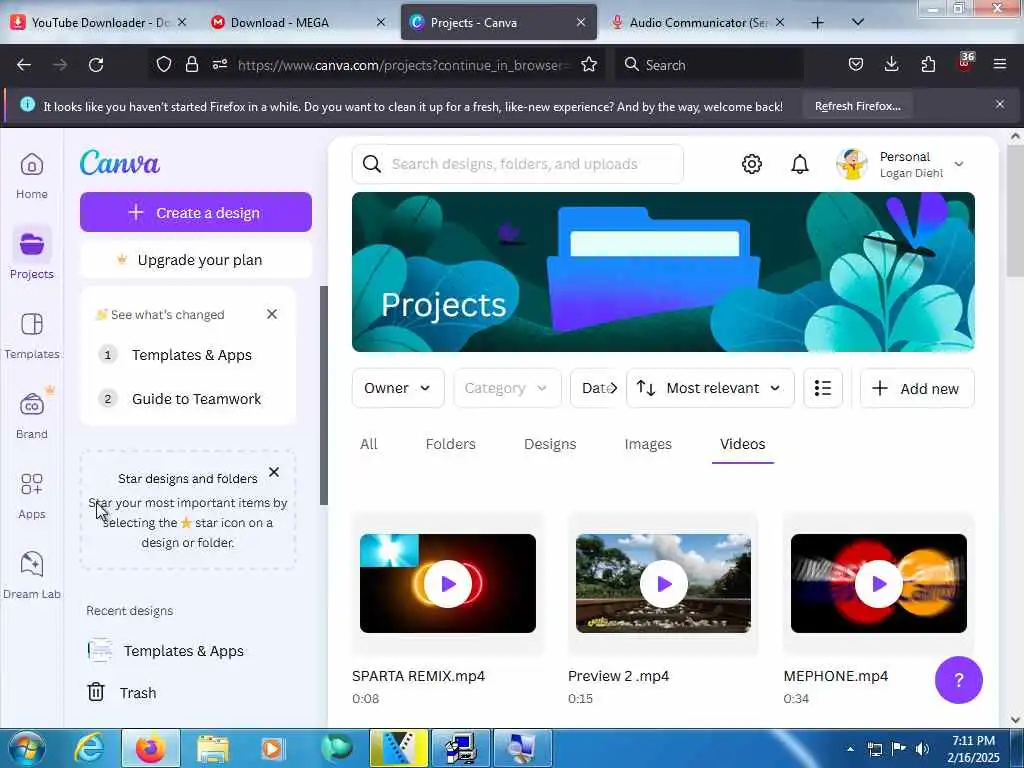Close the Download - MEGA tab
Screen dimensions: 1024x768
point(381,22)
